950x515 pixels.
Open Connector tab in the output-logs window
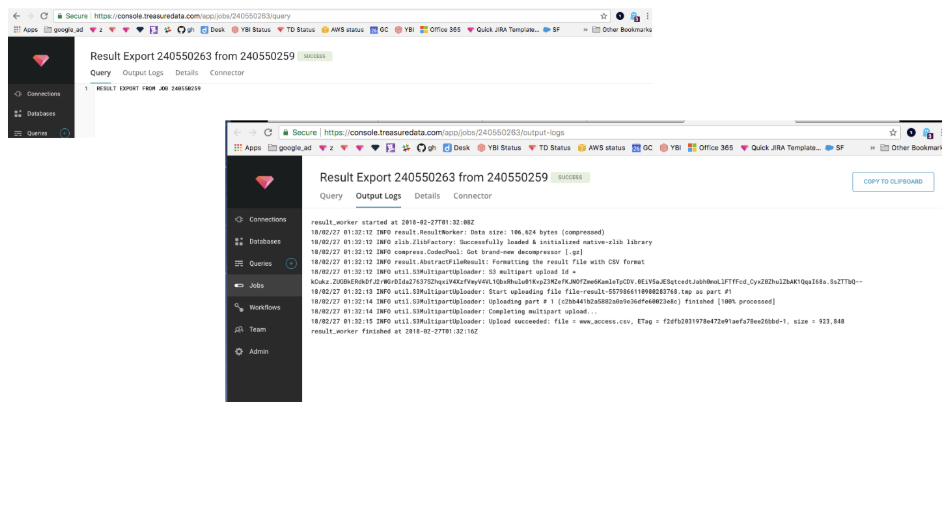(472, 196)
